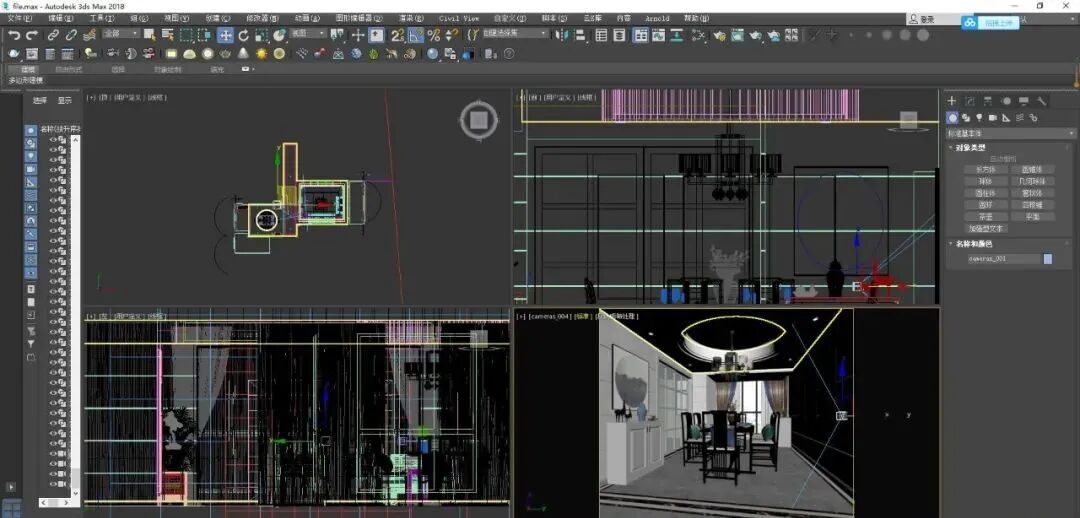Click the 加强型文本 button
1080x518 pixels.
(985, 229)
